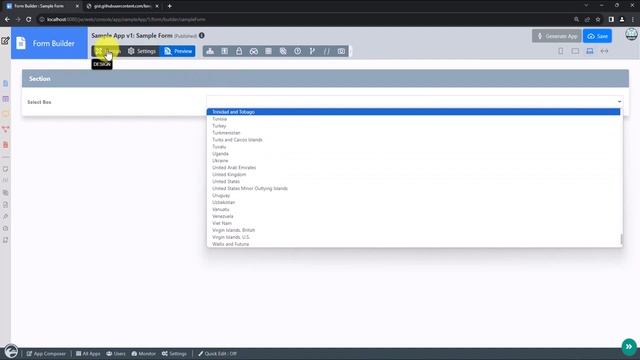Image resolution: width=640 pixels, height=360 pixels.
Task: Pick United States Minor Outlying Islands
Action: (413, 188)
